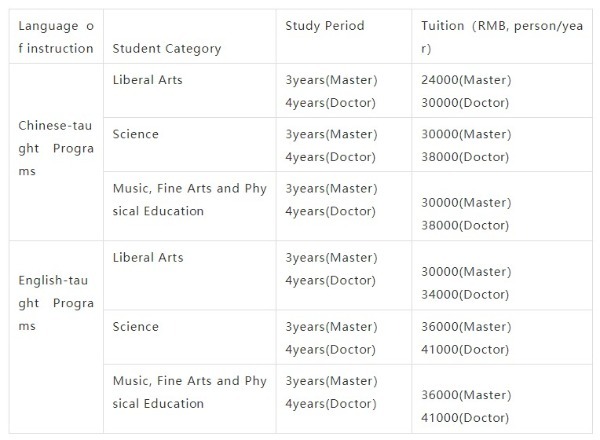The image size is (600, 440).
Task: Click the 34000(Doctor) tuition value
Action: [x=466, y=294]
